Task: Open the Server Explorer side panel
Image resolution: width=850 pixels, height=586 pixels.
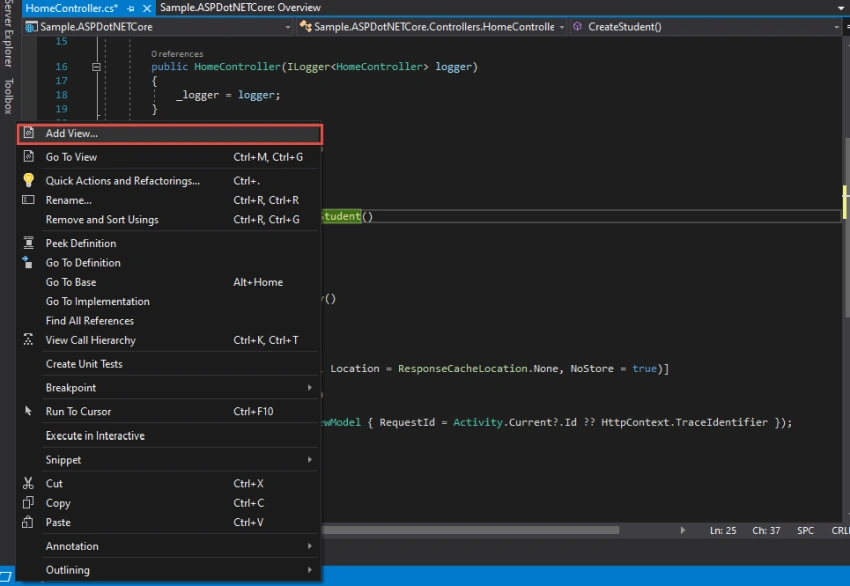Action: [8, 34]
